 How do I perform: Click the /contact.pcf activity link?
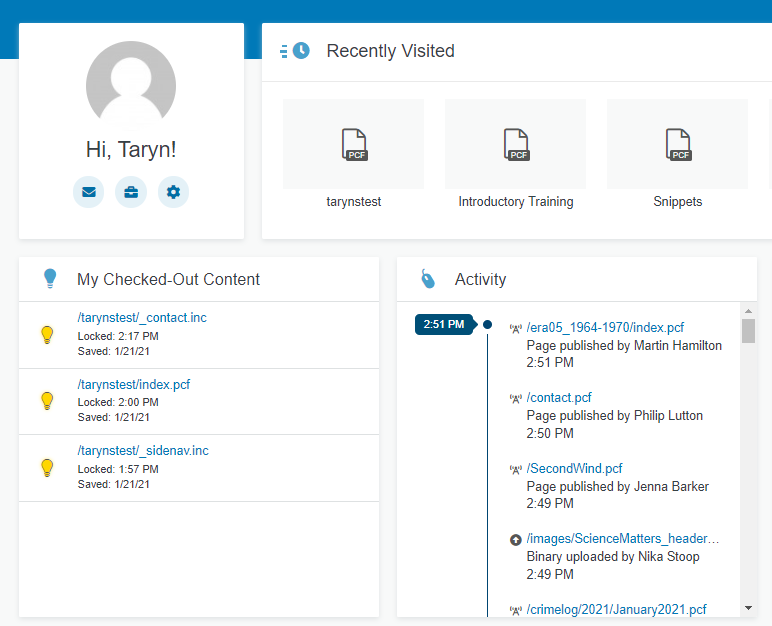pyautogui.click(x=559, y=398)
